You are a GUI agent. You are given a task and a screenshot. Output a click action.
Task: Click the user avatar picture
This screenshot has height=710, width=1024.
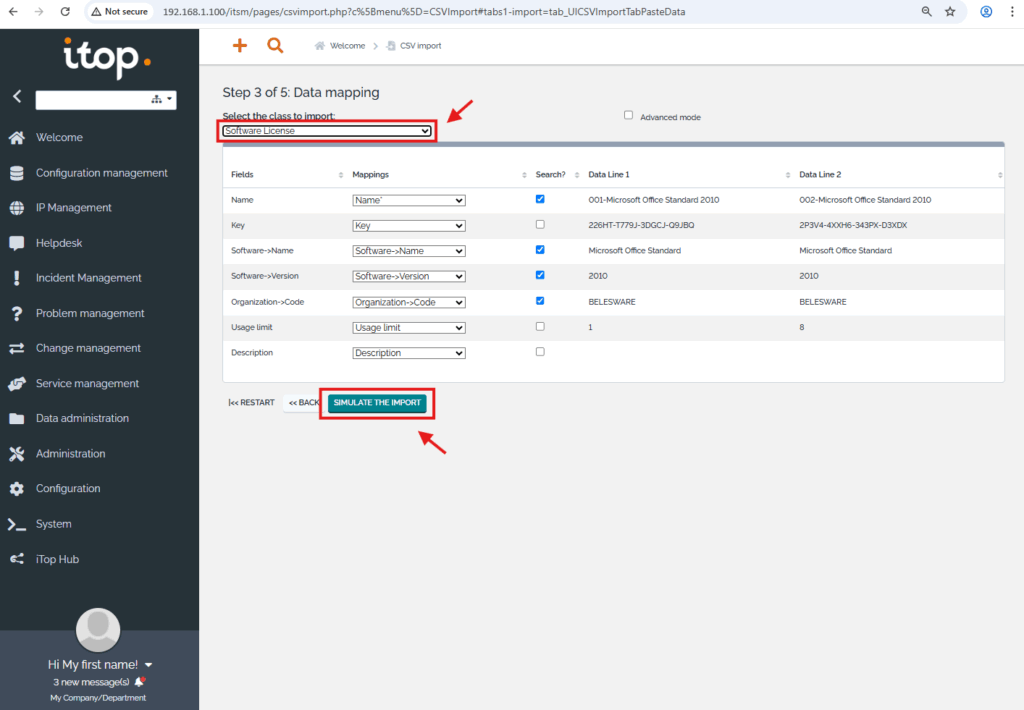point(99,630)
